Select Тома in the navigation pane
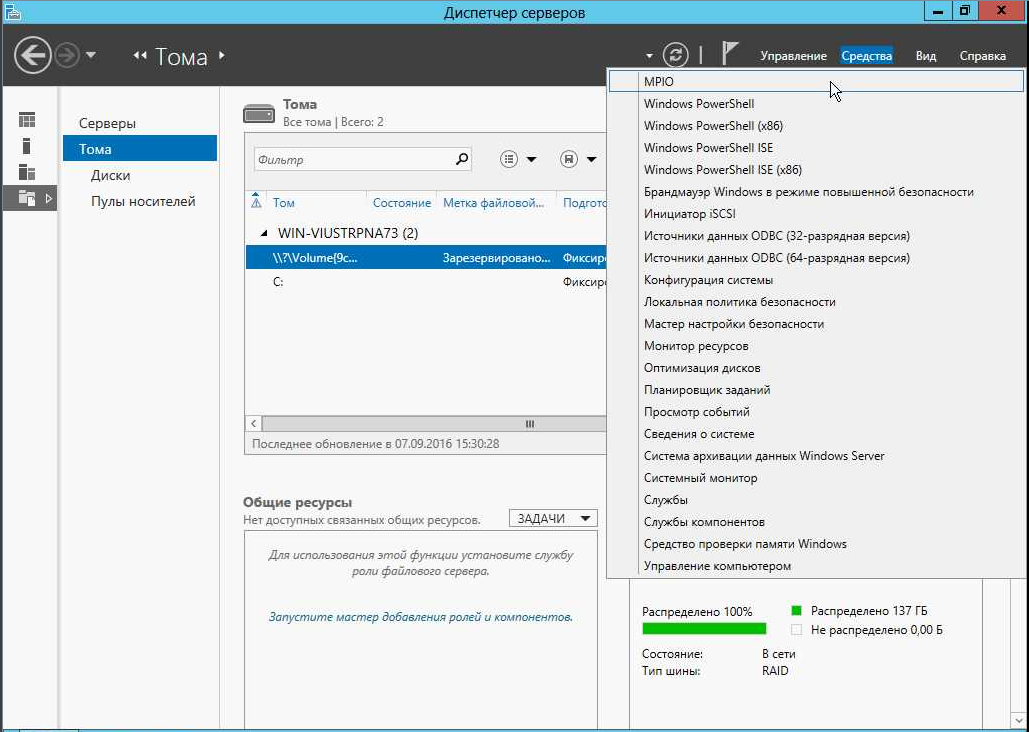This screenshot has width=1029, height=732. 140,148
